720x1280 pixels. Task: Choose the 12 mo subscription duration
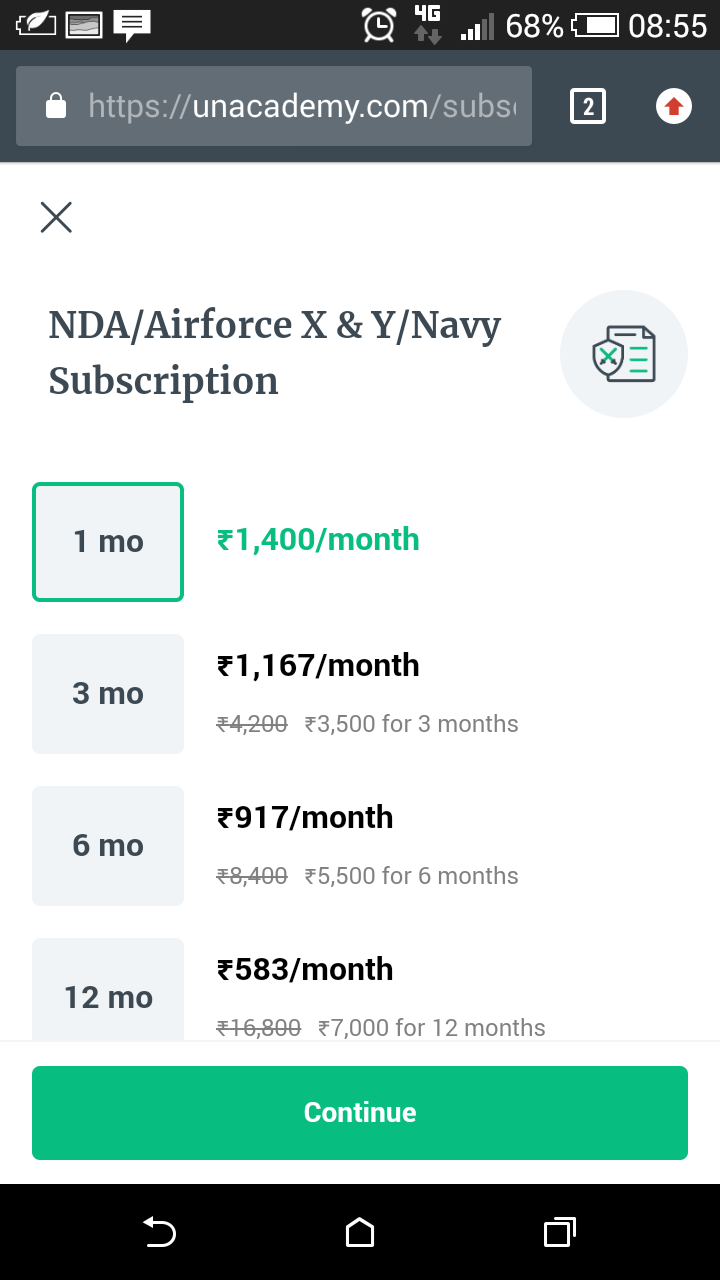108,990
